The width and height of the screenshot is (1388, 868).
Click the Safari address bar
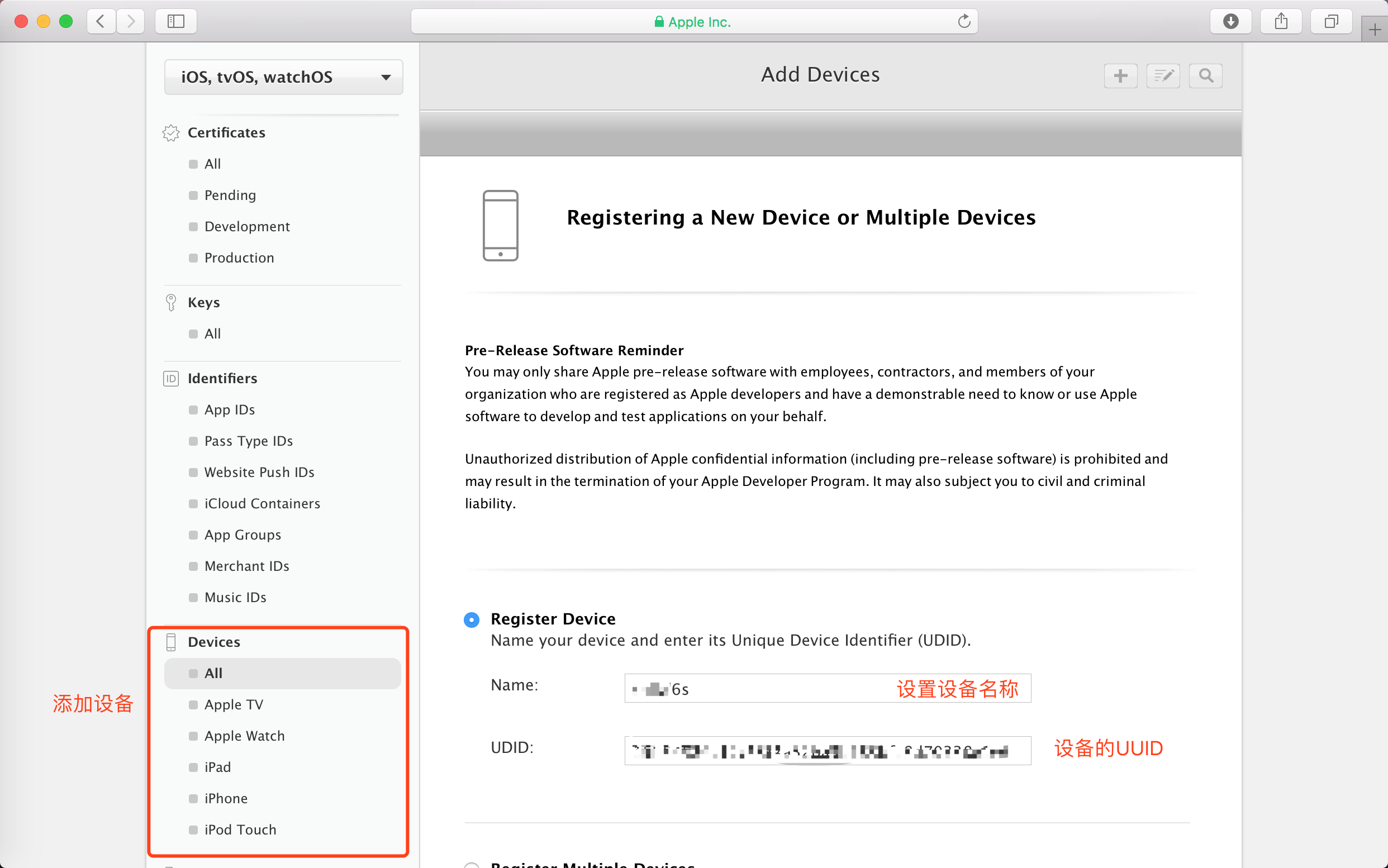click(x=695, y=22)
